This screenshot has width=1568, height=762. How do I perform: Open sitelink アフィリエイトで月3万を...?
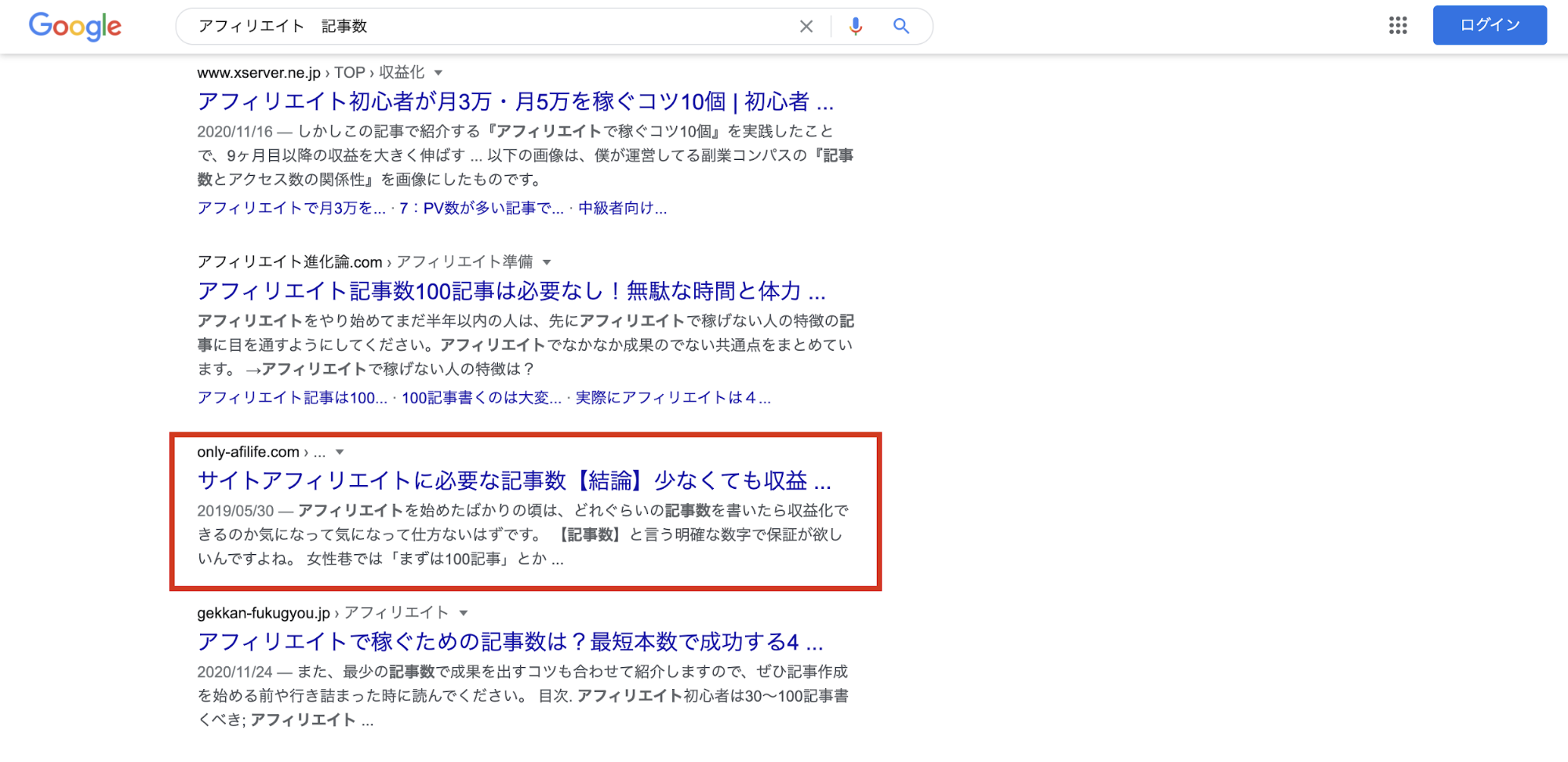click(291, 208)
